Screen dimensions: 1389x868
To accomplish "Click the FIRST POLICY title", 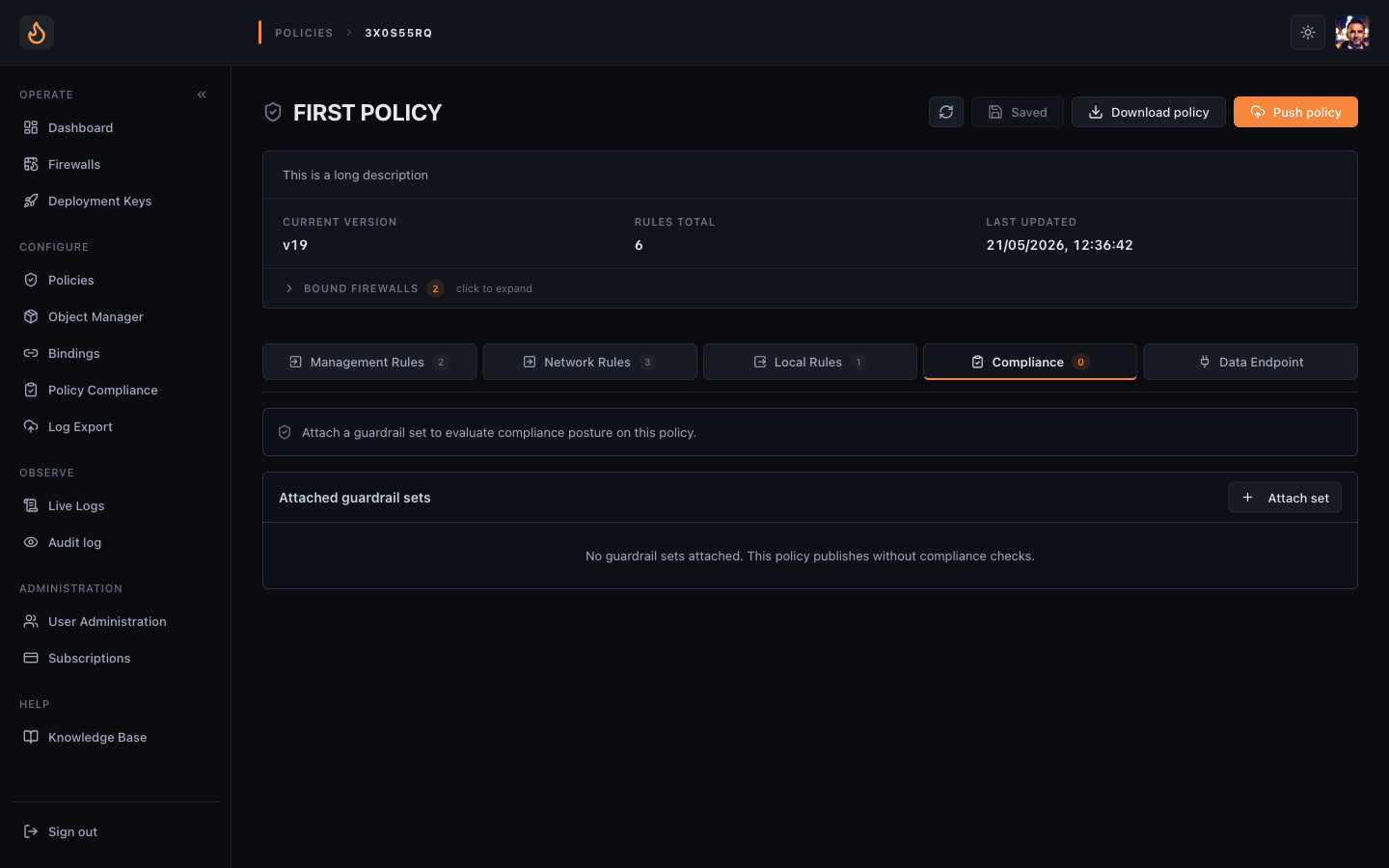I will 368,113.
